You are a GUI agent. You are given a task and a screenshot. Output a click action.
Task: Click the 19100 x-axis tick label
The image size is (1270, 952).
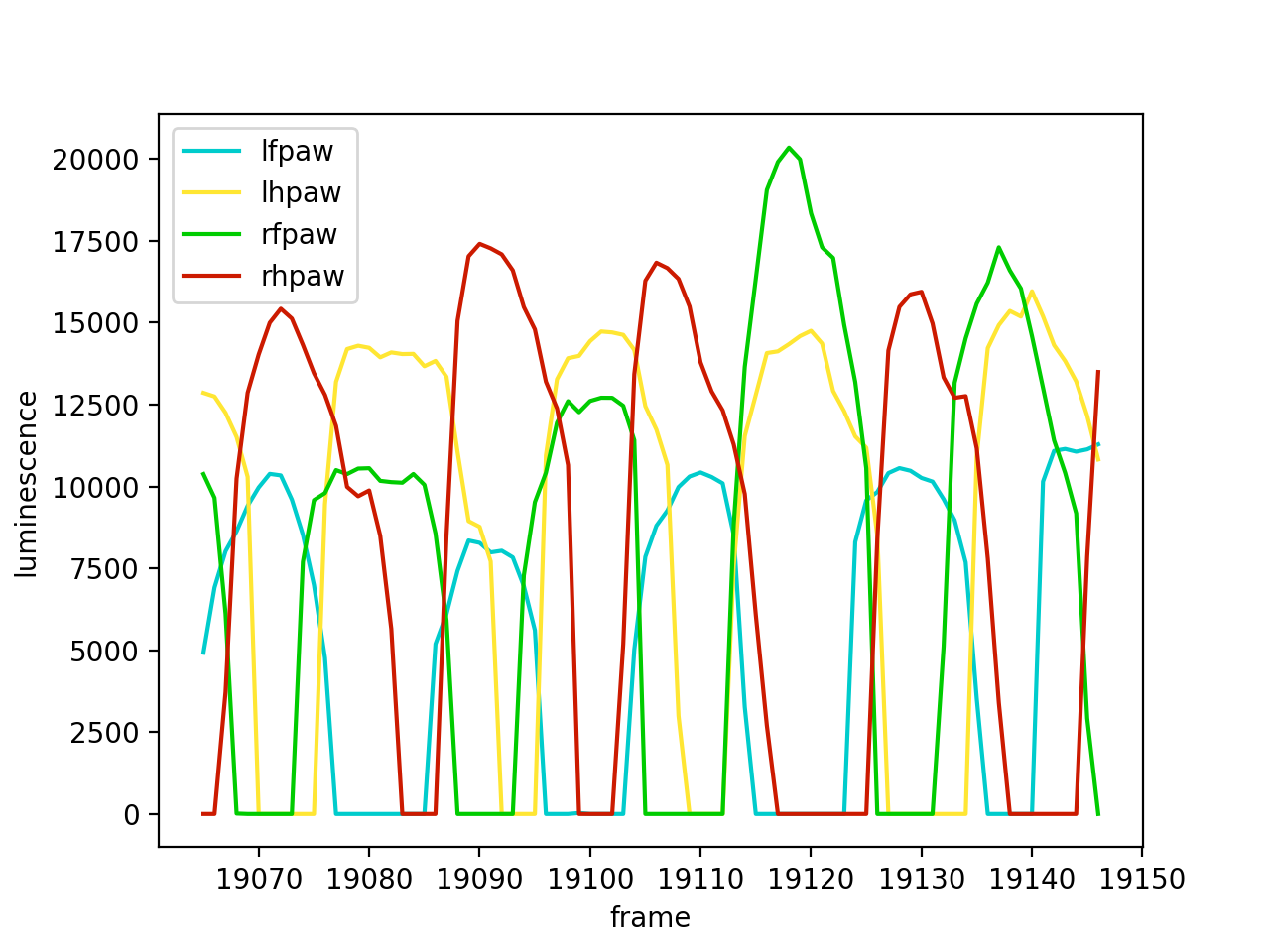click(x=590, y=879)
